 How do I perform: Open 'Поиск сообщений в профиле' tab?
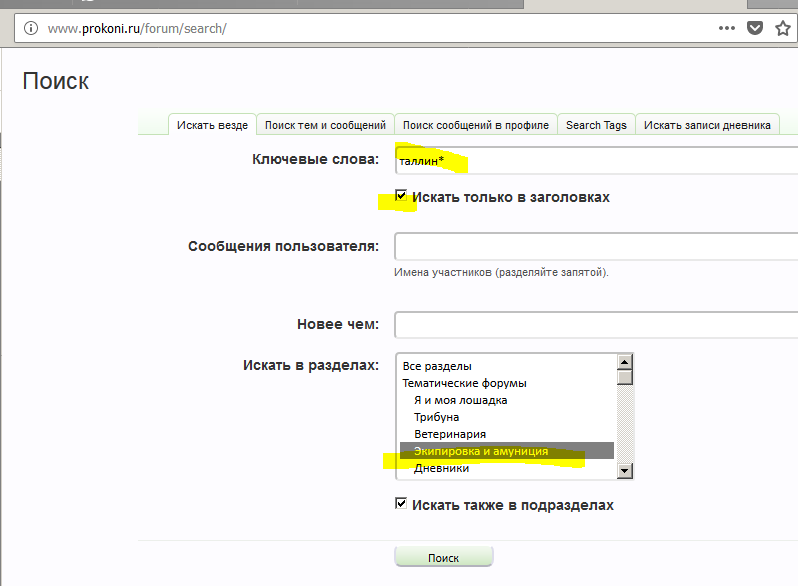tap(476, 125)
